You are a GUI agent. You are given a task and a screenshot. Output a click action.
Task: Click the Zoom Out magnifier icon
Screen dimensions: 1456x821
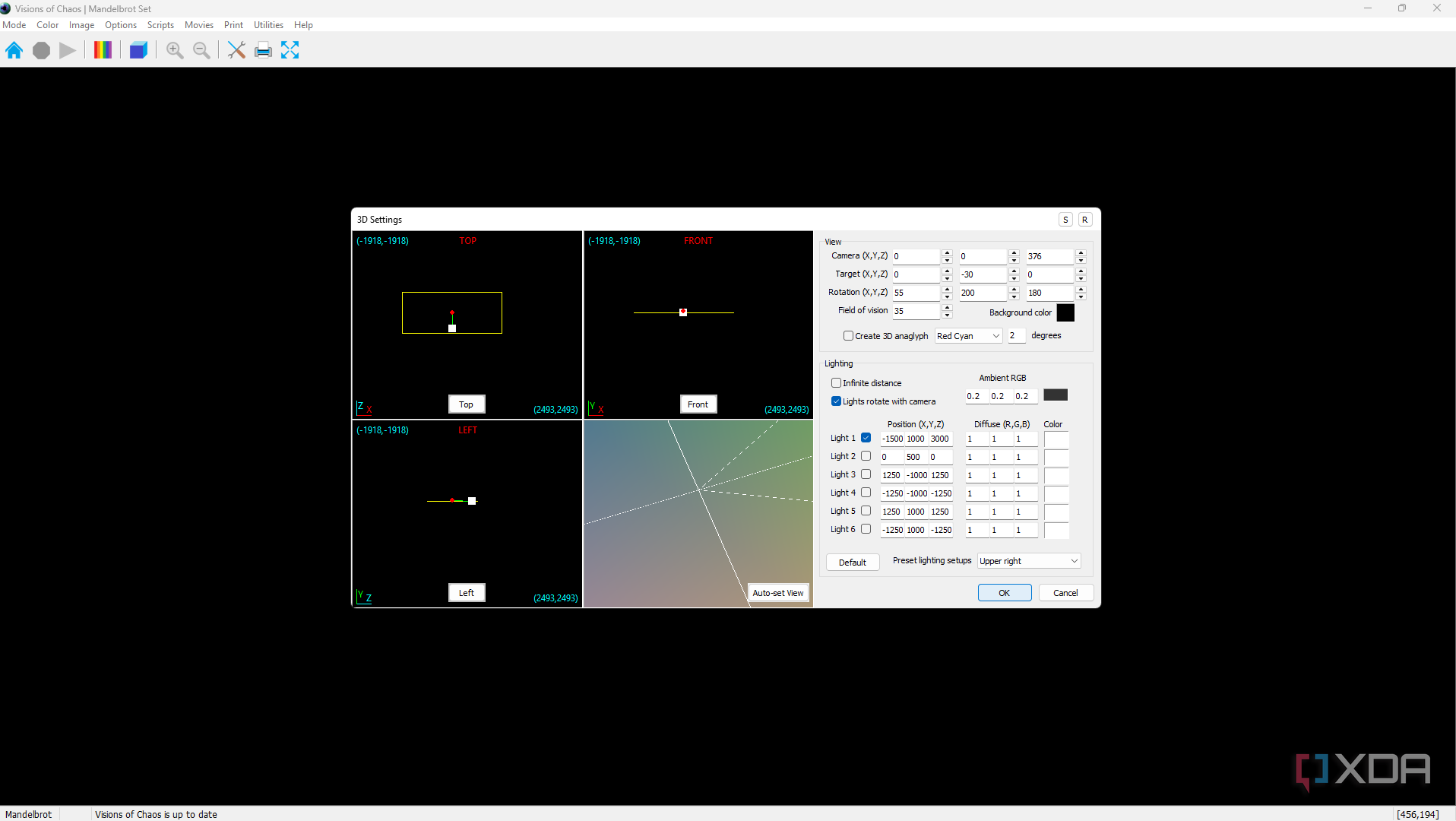201,50
